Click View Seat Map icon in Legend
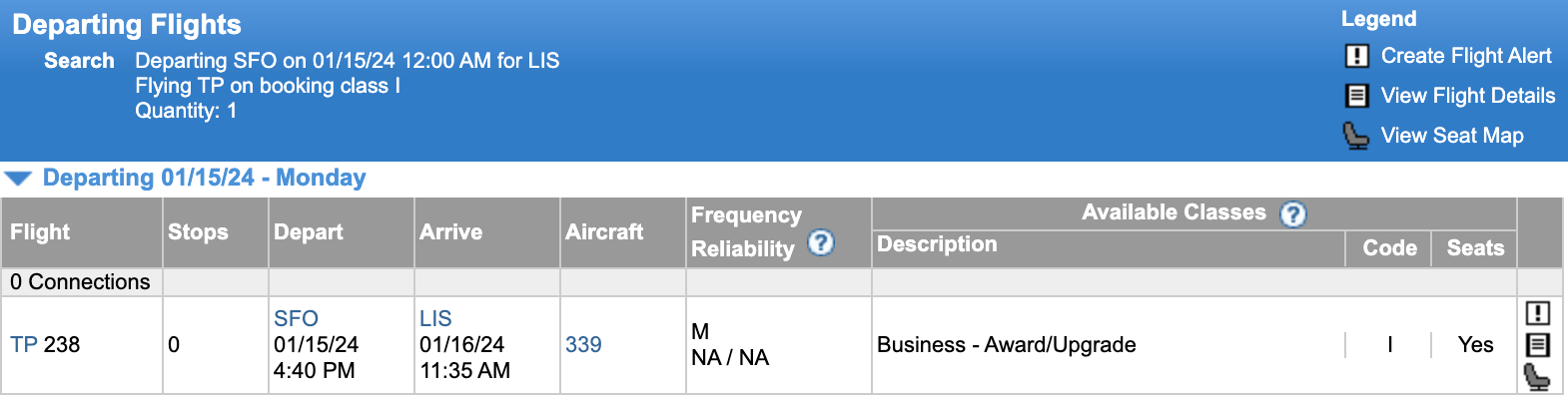The width and height of the screenshot is (1568, 395). (1355, 136)
